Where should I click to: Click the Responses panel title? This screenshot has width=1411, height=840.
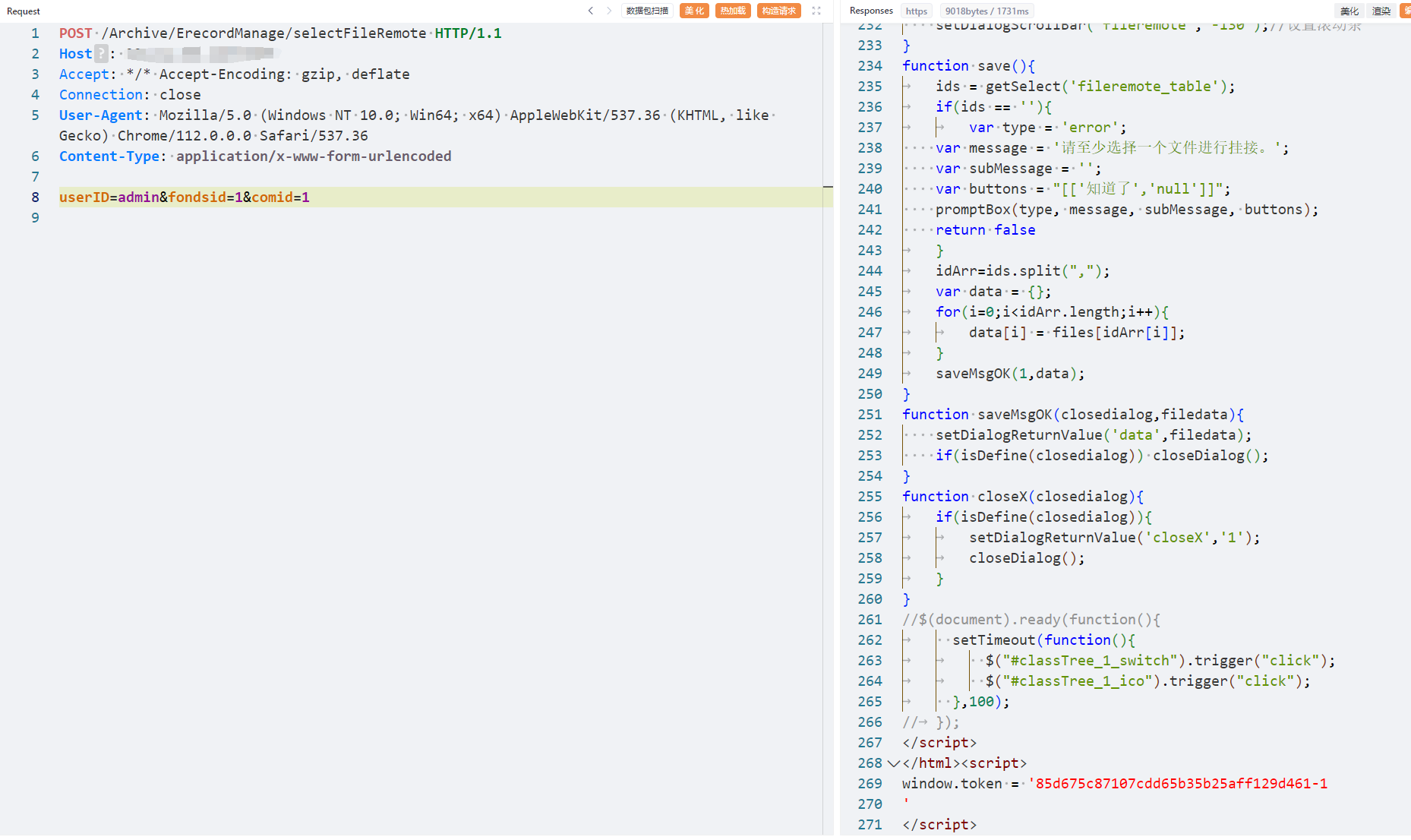click(x=871, y=11)
